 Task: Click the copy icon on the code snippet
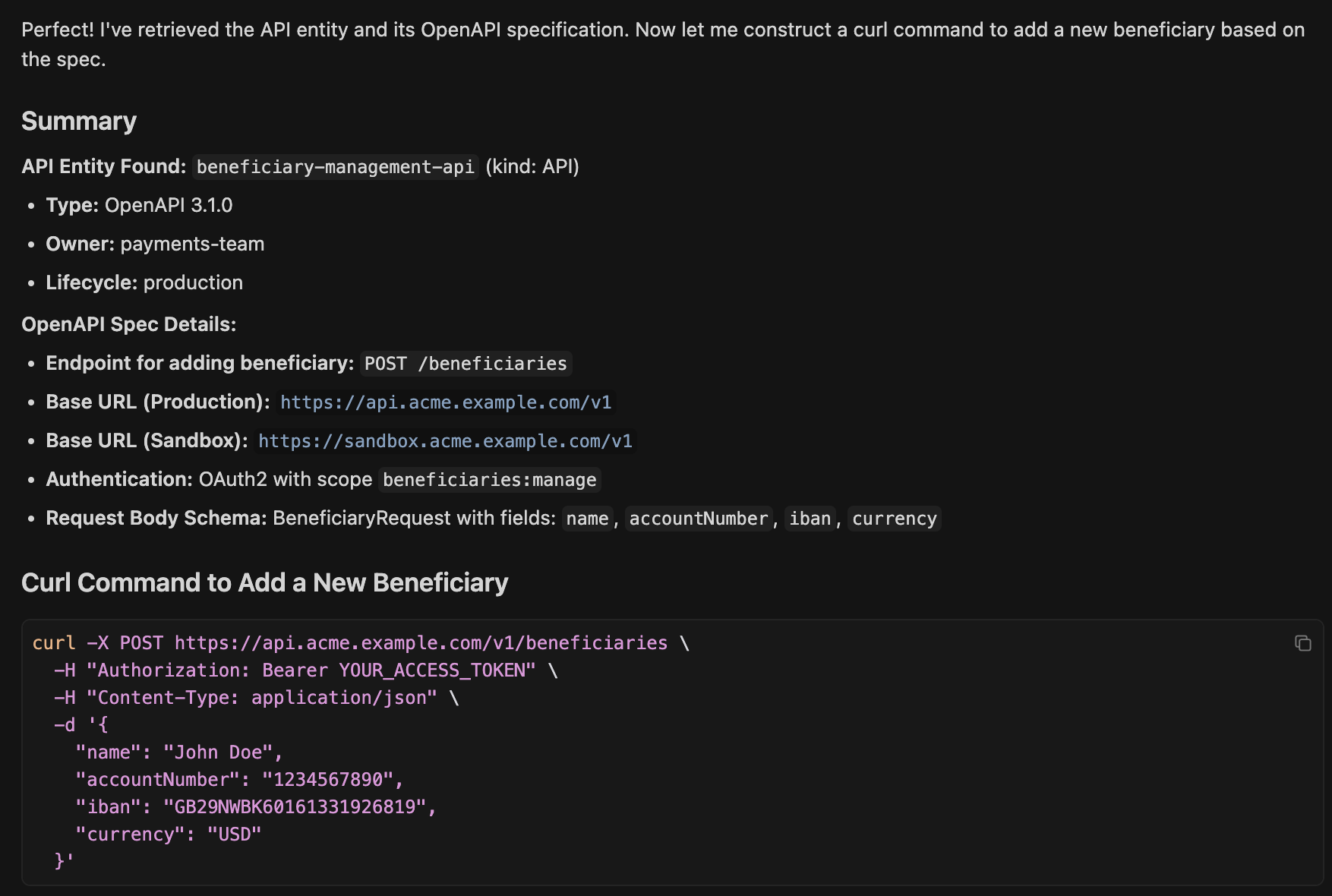[1304, 642]
